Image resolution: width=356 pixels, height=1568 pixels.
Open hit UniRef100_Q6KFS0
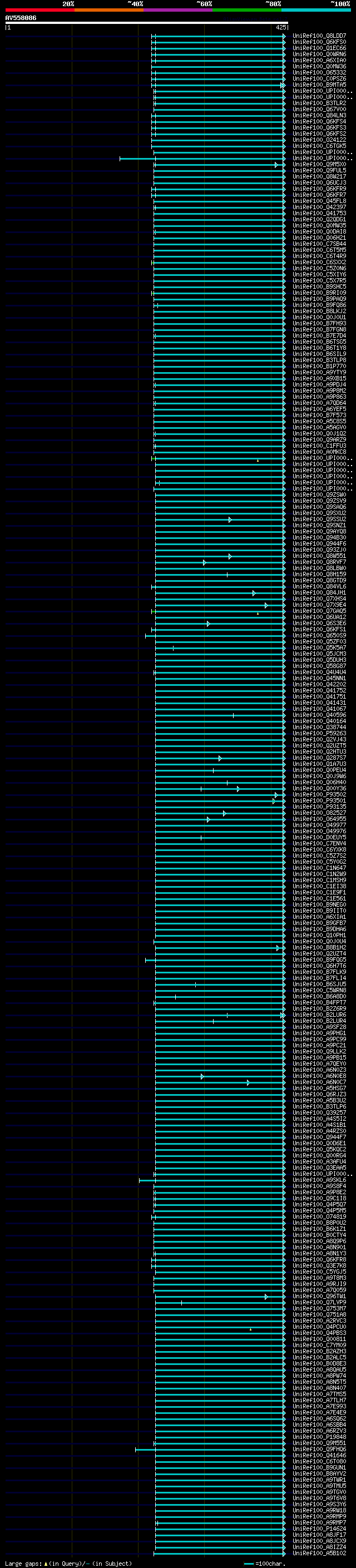click(319, 42)
